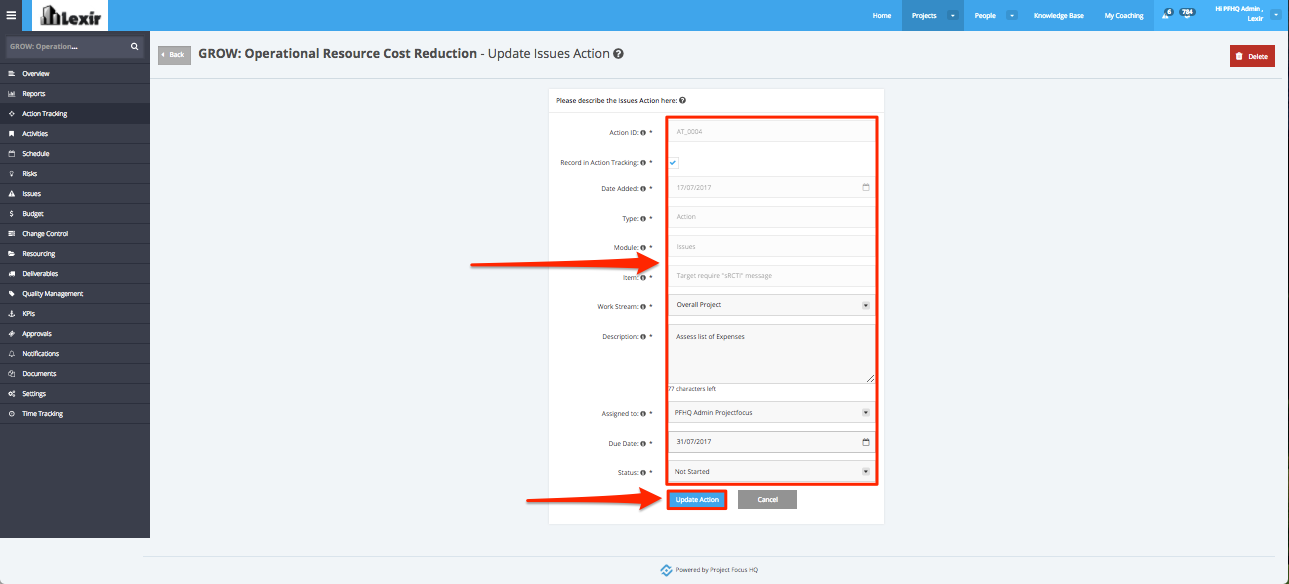The height and width of the screenshot is (584, 1289).
Task: Click help icon beside Update Issues Action title
Action: point(619,54)
